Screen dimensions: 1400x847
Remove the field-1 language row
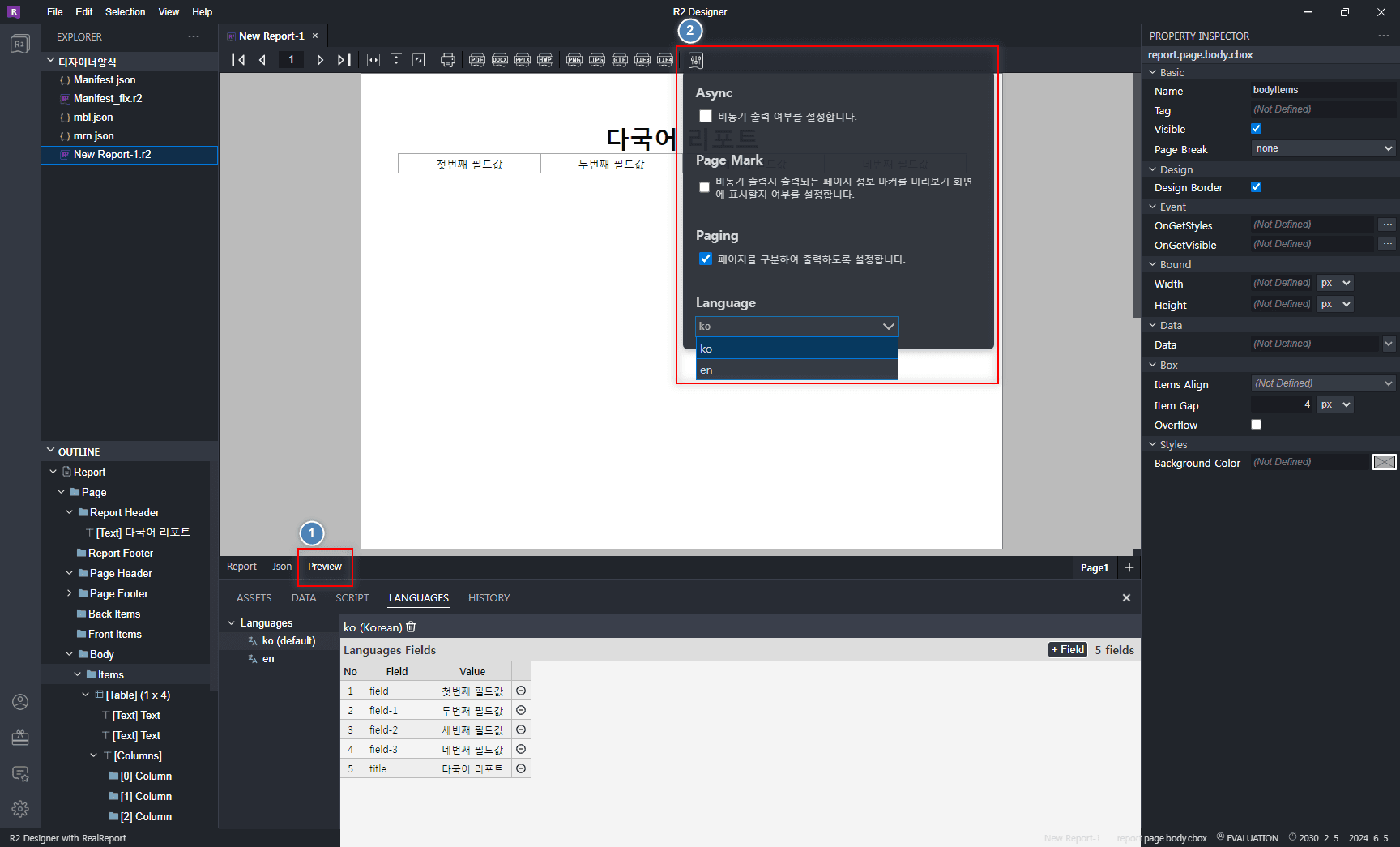(x=521, y=710)
